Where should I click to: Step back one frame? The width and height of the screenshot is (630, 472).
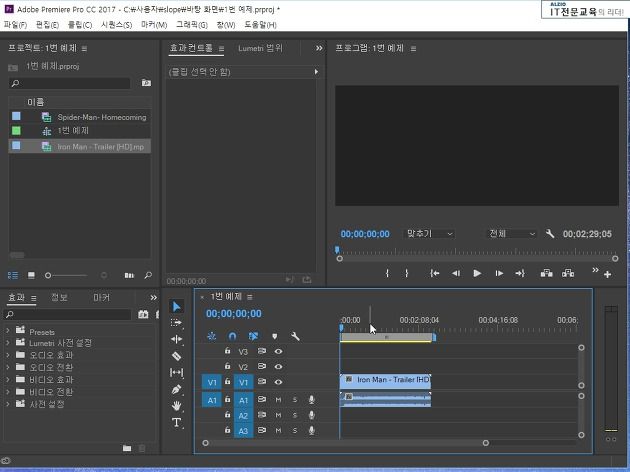(456, 273)
